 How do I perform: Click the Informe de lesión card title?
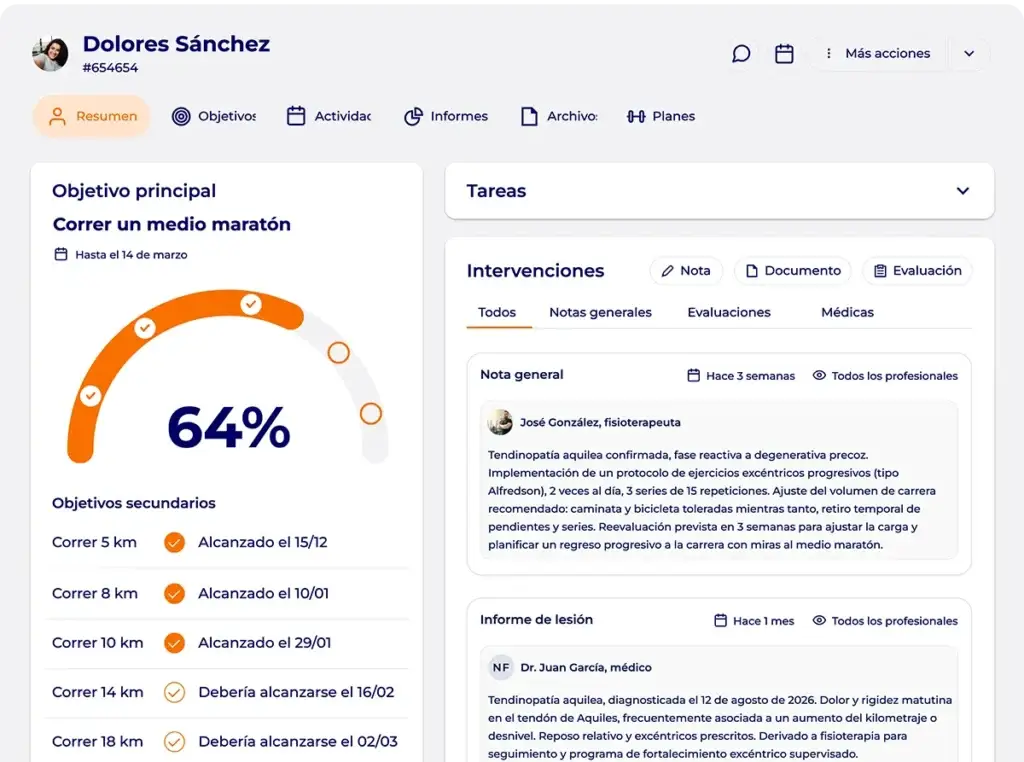[x=536, y=619]
